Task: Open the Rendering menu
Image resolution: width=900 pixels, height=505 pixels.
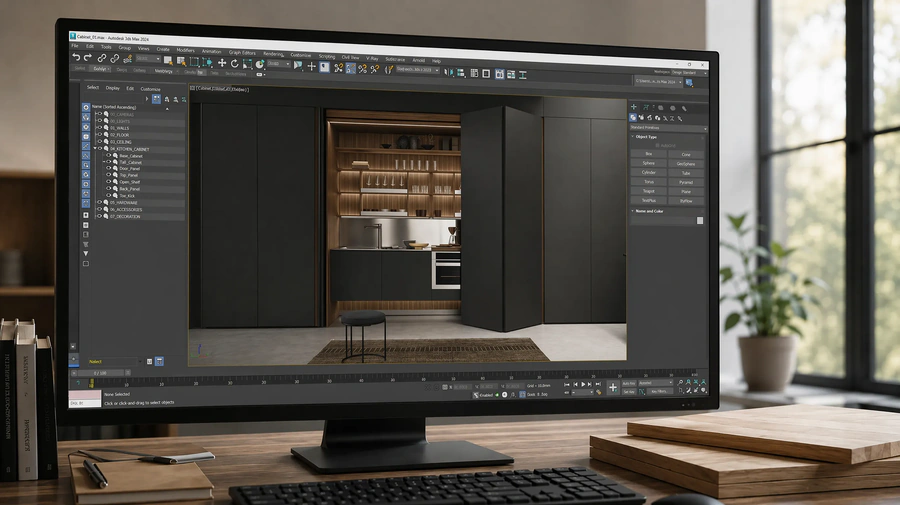Action: (x=273, y=53)
